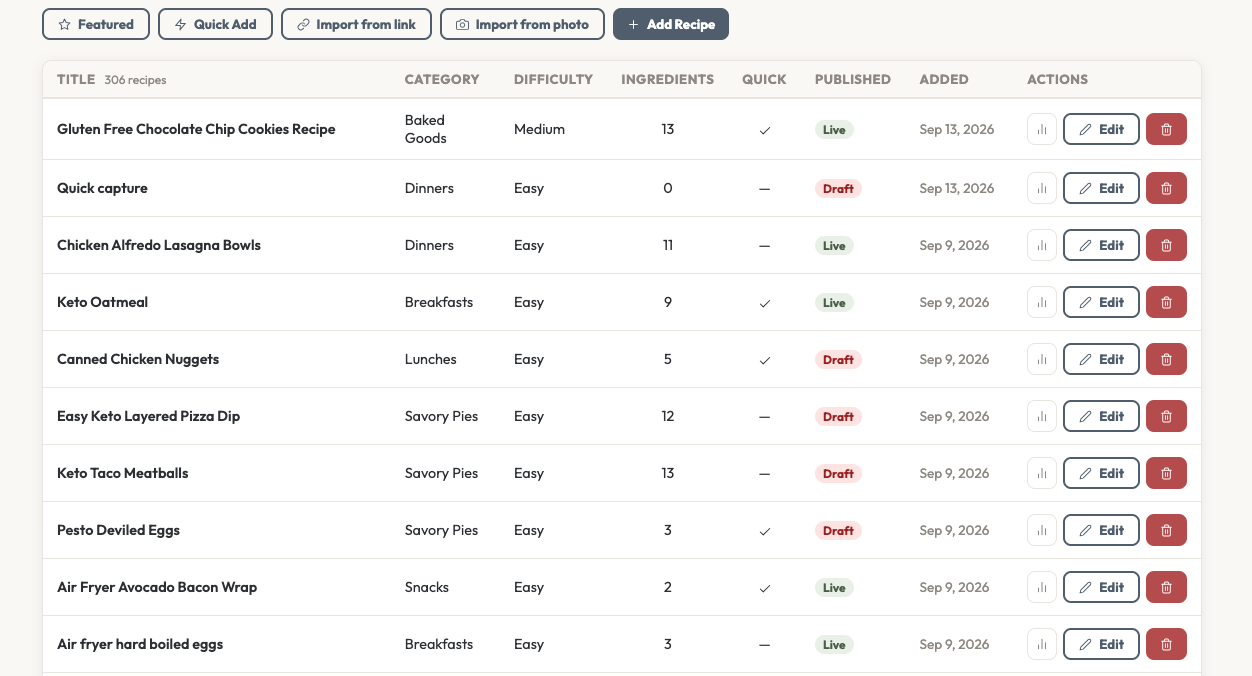Click the Lunches category cell
Viewport: 1252px width, 676px height.
(x=431, y=359)
